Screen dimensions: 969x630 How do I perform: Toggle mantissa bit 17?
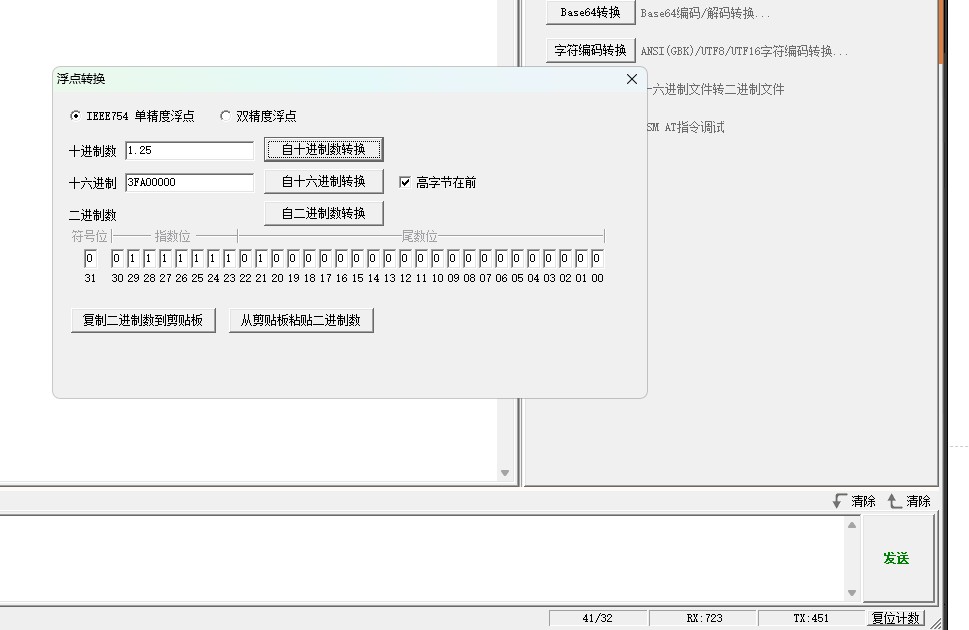[x=325, y=258]
